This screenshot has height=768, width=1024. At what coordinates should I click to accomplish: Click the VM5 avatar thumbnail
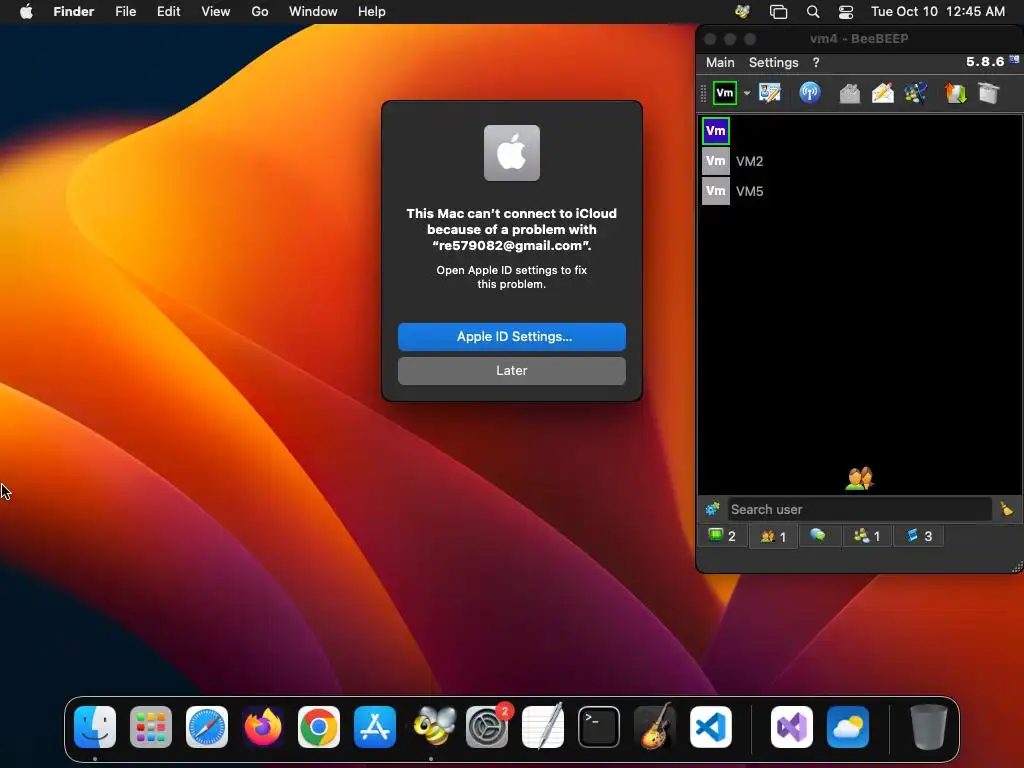click(716, 191)
